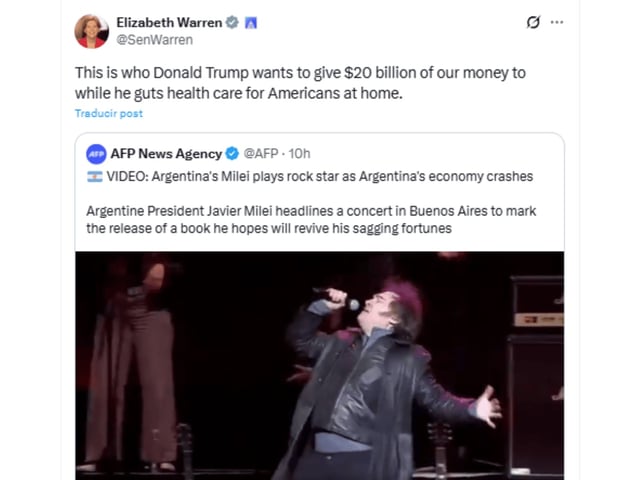Click the VIDEO headline in quoted post
This screenshot has height=480, width=640.
[x=320, y=176]
